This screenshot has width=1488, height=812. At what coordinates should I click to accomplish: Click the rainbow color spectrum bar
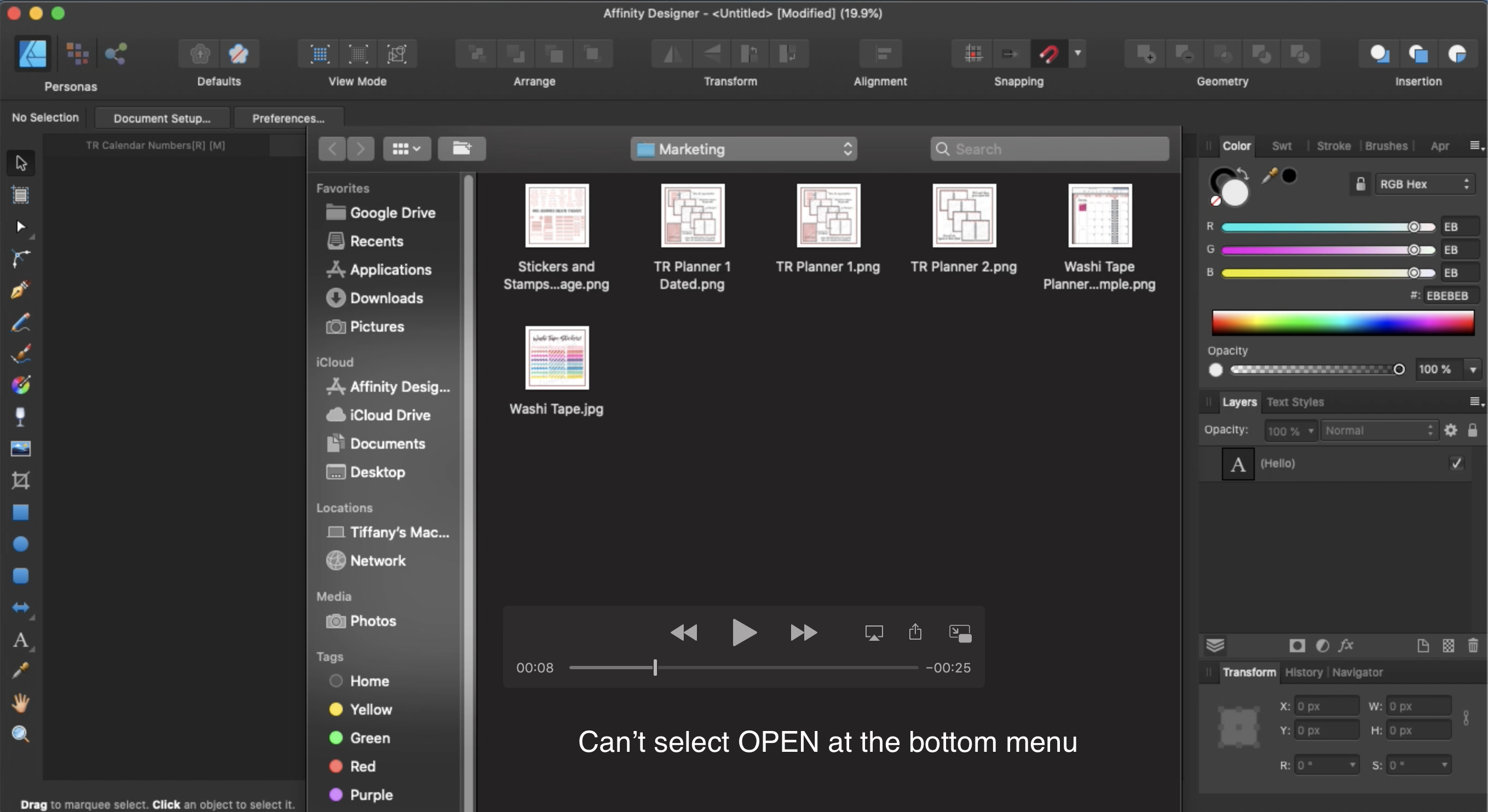tap(1342, 323)
